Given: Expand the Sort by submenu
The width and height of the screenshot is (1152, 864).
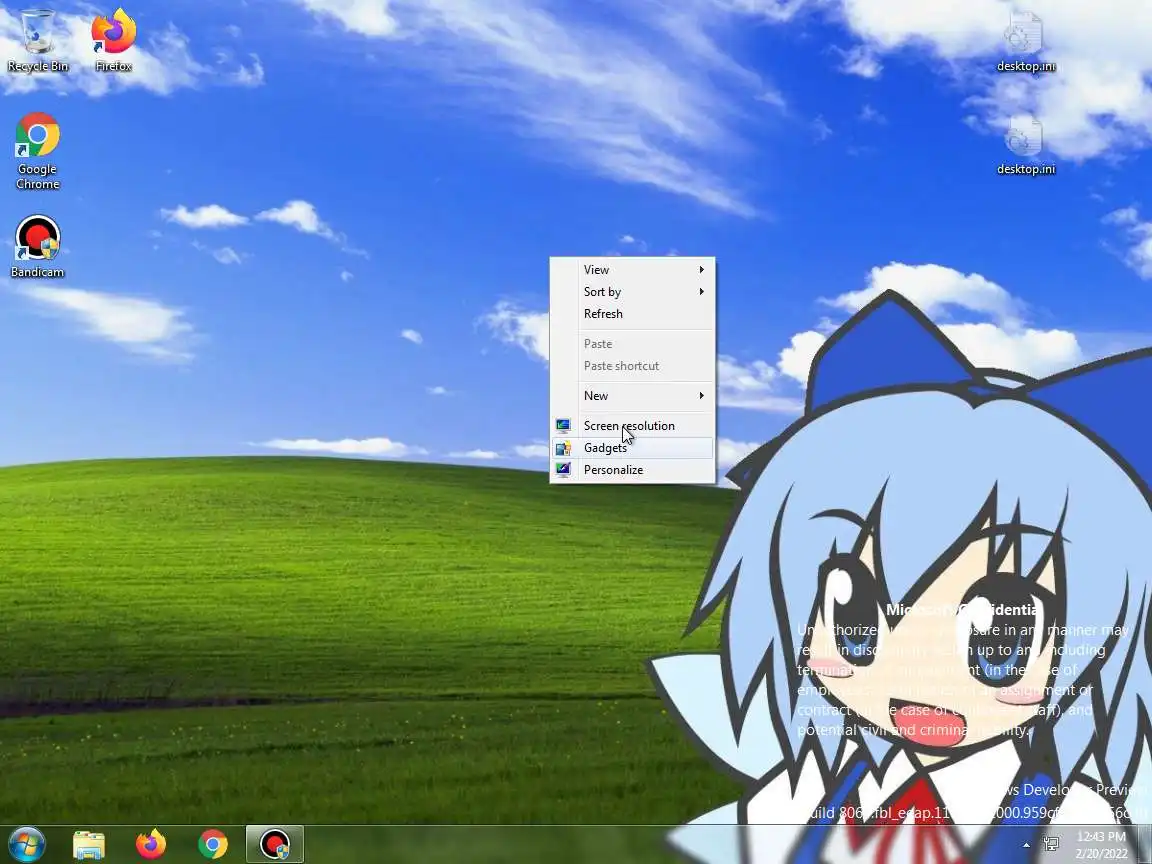Looking at the screenshot, I should (632, 292).
